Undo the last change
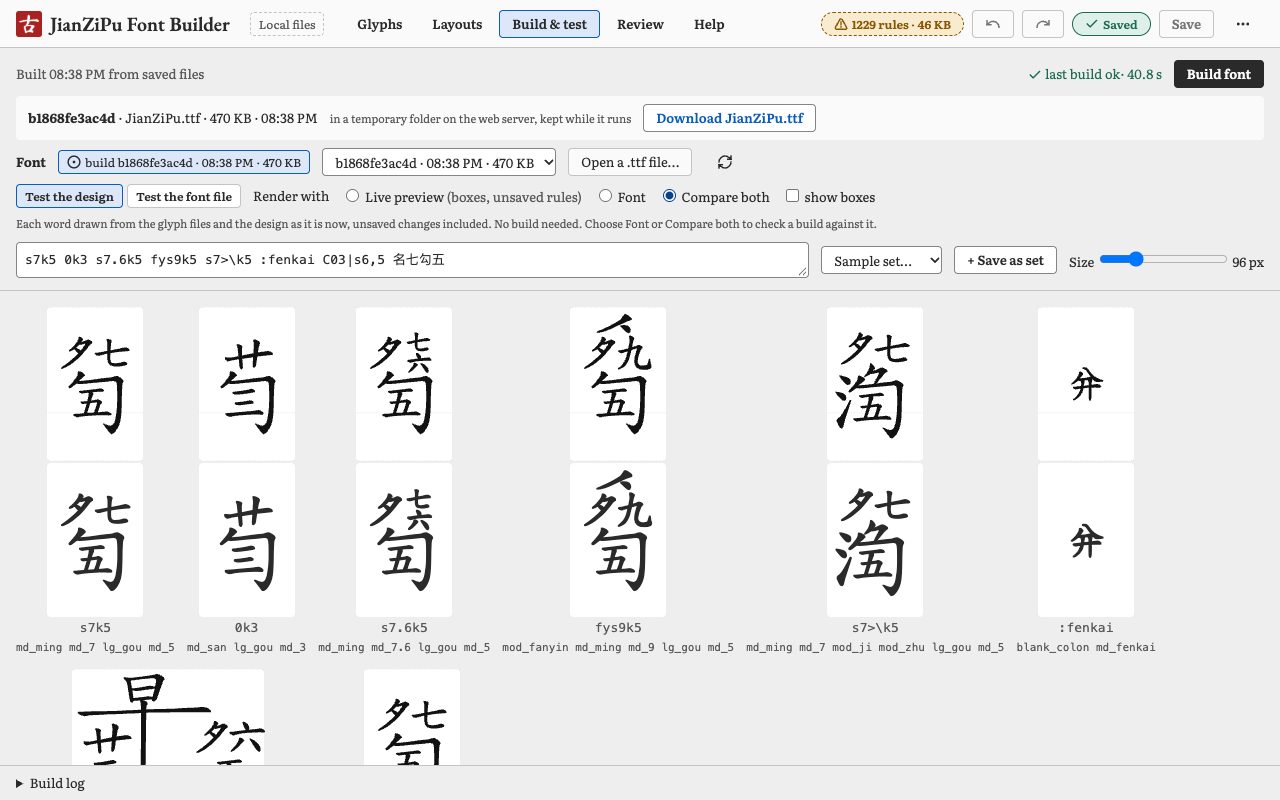The image size is (1280, 800). click(993, 24)
